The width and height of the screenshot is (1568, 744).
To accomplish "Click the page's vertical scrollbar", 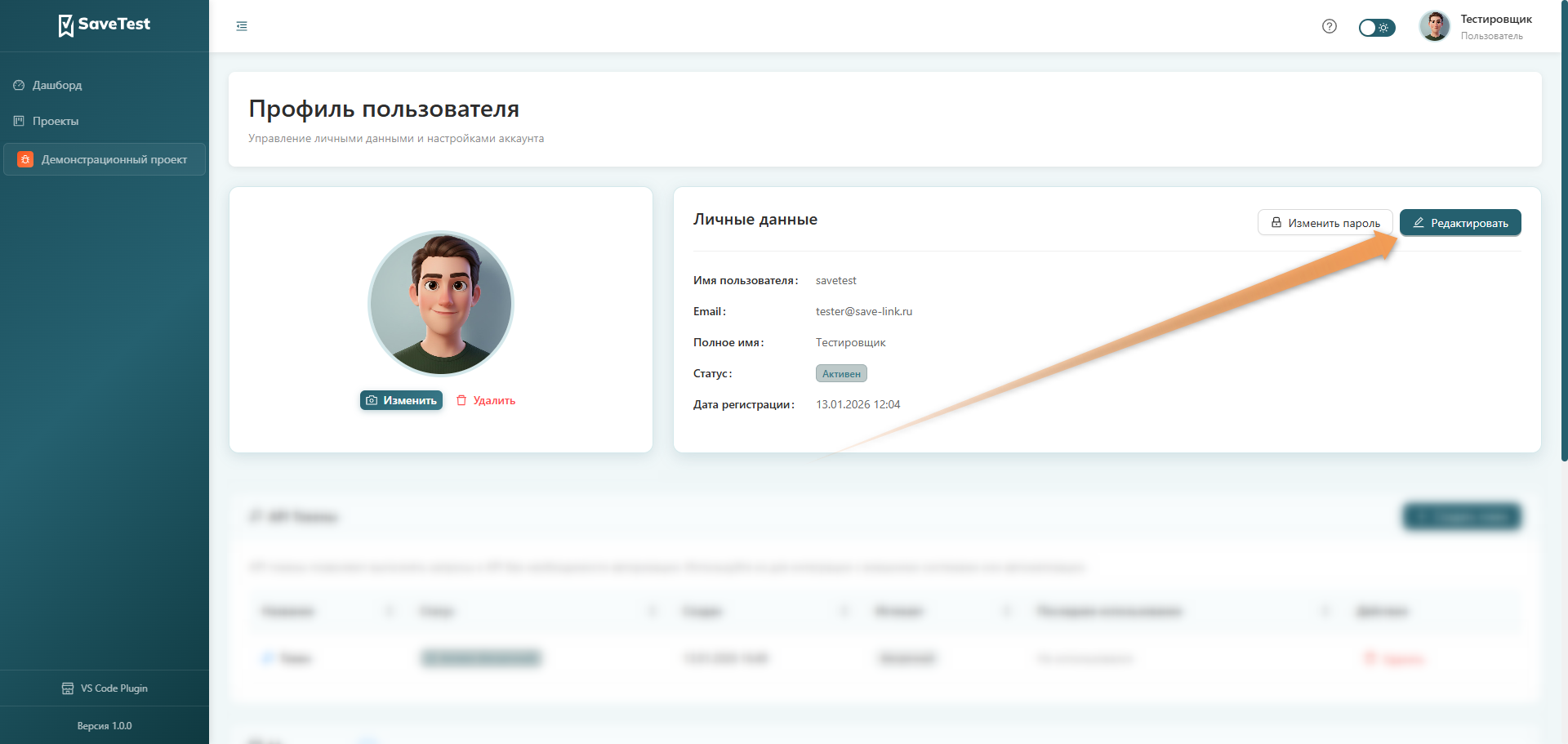I will point(1563,245).
